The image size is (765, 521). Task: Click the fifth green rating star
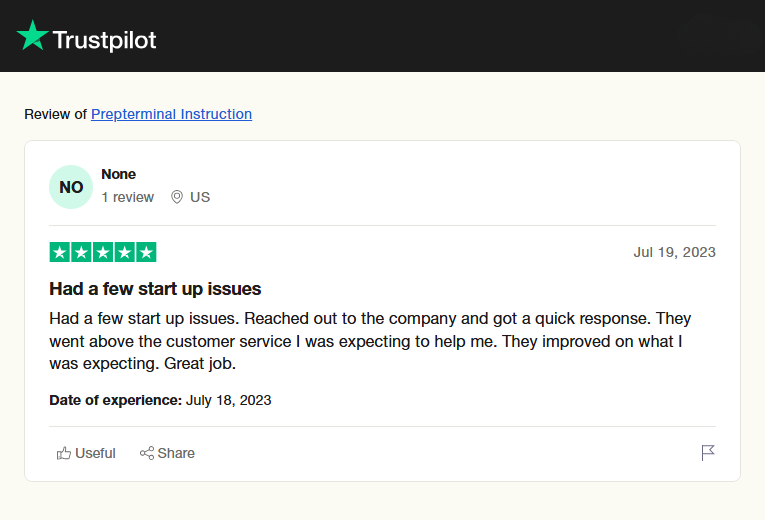pos(146,252)
